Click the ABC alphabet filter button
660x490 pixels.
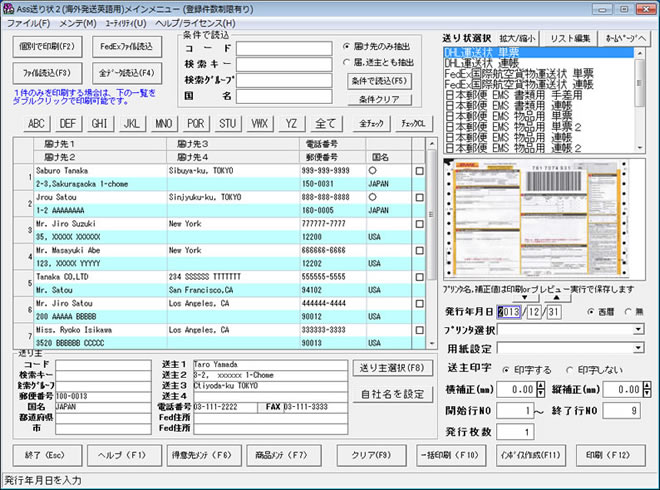coord(36,123)
